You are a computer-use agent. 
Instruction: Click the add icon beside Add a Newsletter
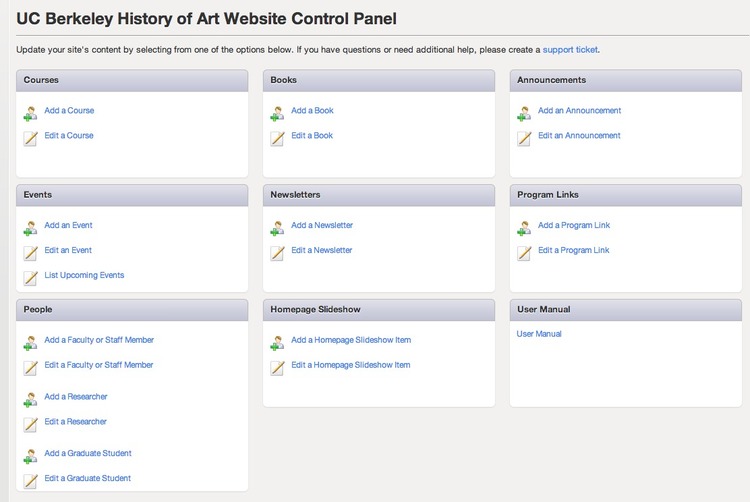point(277,229)
